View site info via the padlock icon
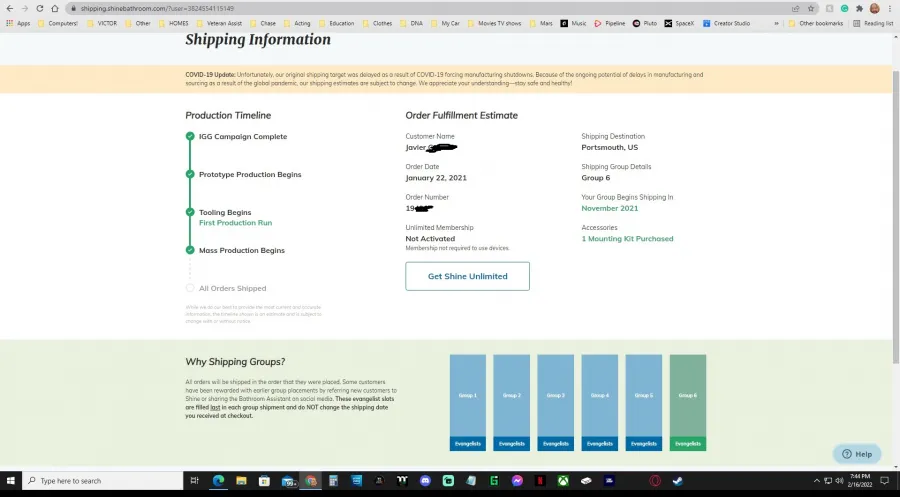The image size is (900, 497). 73,9
